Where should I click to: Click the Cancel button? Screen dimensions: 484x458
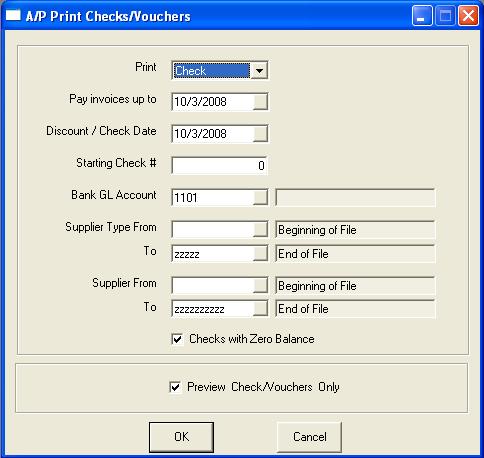click(309, 437)
